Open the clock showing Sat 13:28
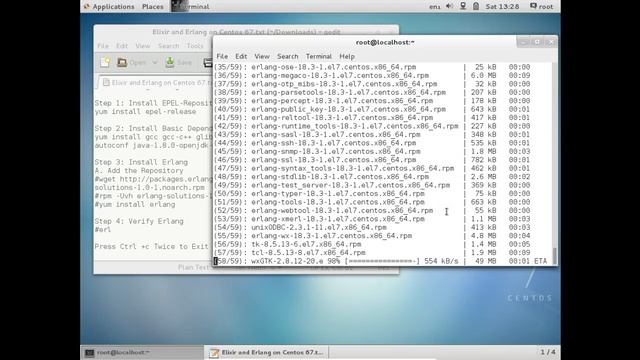The height and width of the screenshot is (360, 640). pyautogui.click(x=502, y=7)
